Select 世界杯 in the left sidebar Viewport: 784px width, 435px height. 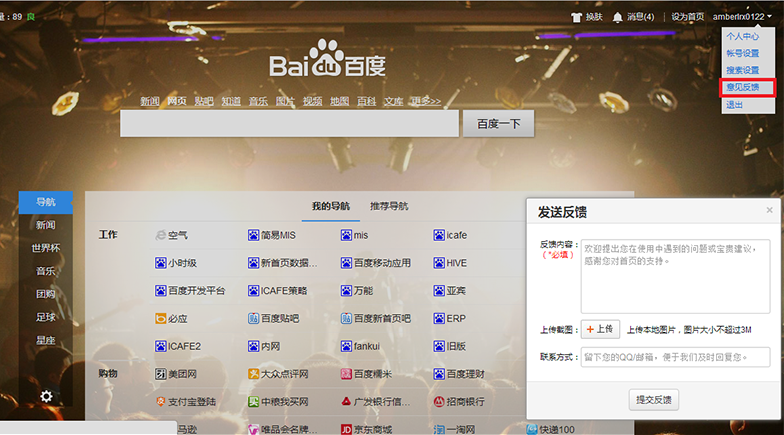pyautogui.click(x=46, y=248)
